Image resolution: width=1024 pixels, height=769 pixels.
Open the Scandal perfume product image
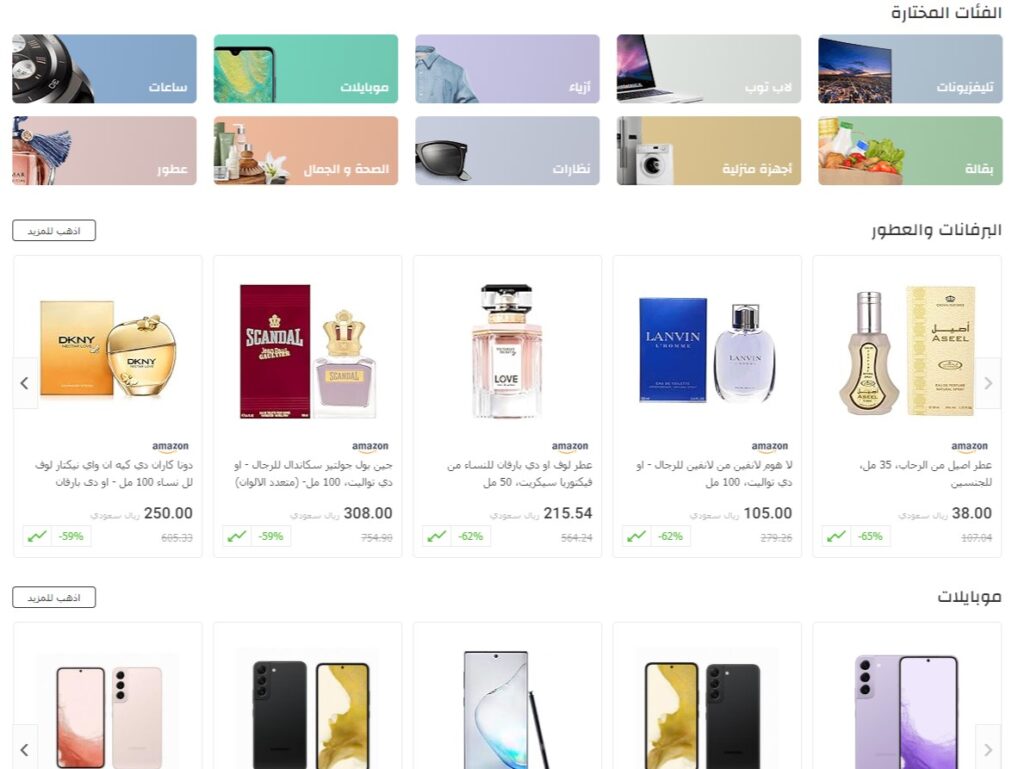click(308, 351)
